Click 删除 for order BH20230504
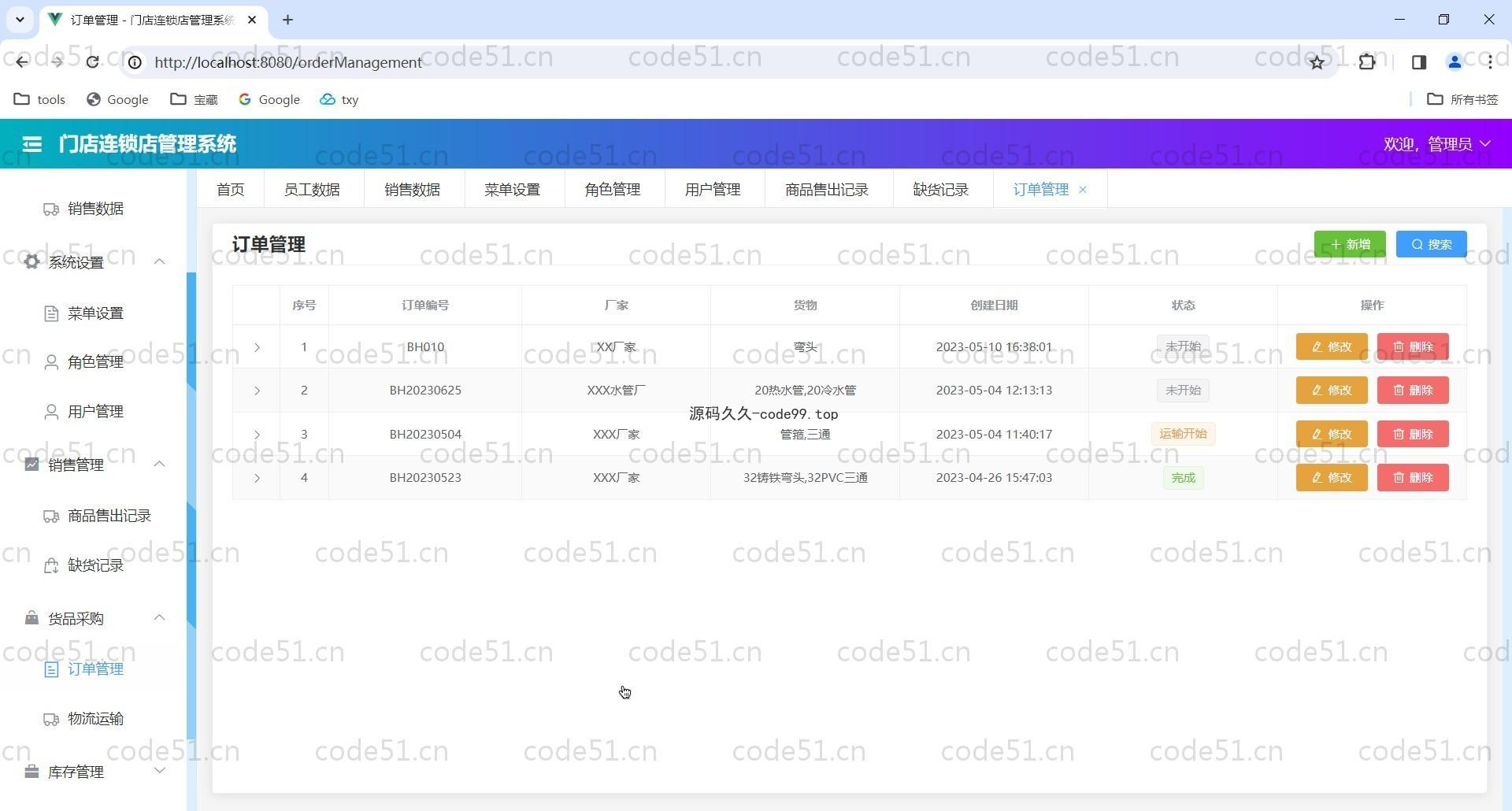The height and width of the screenshot is (811, 1512). coord(1413,434)
